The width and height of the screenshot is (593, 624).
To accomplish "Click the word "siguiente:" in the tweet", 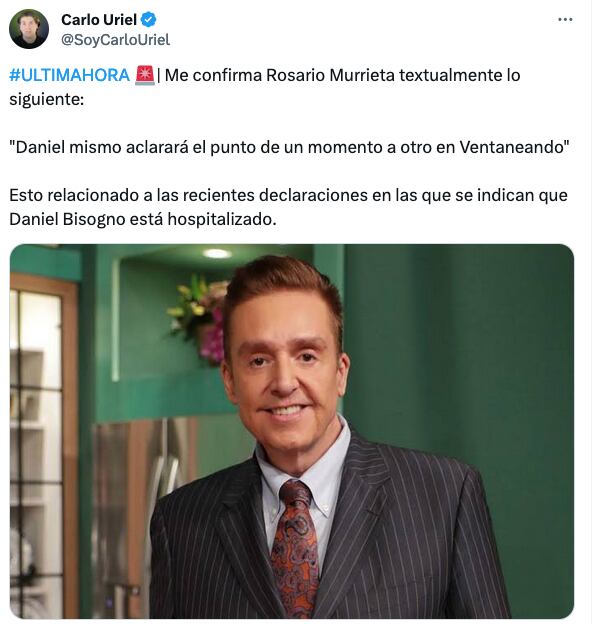I will [x=47, y=99].
